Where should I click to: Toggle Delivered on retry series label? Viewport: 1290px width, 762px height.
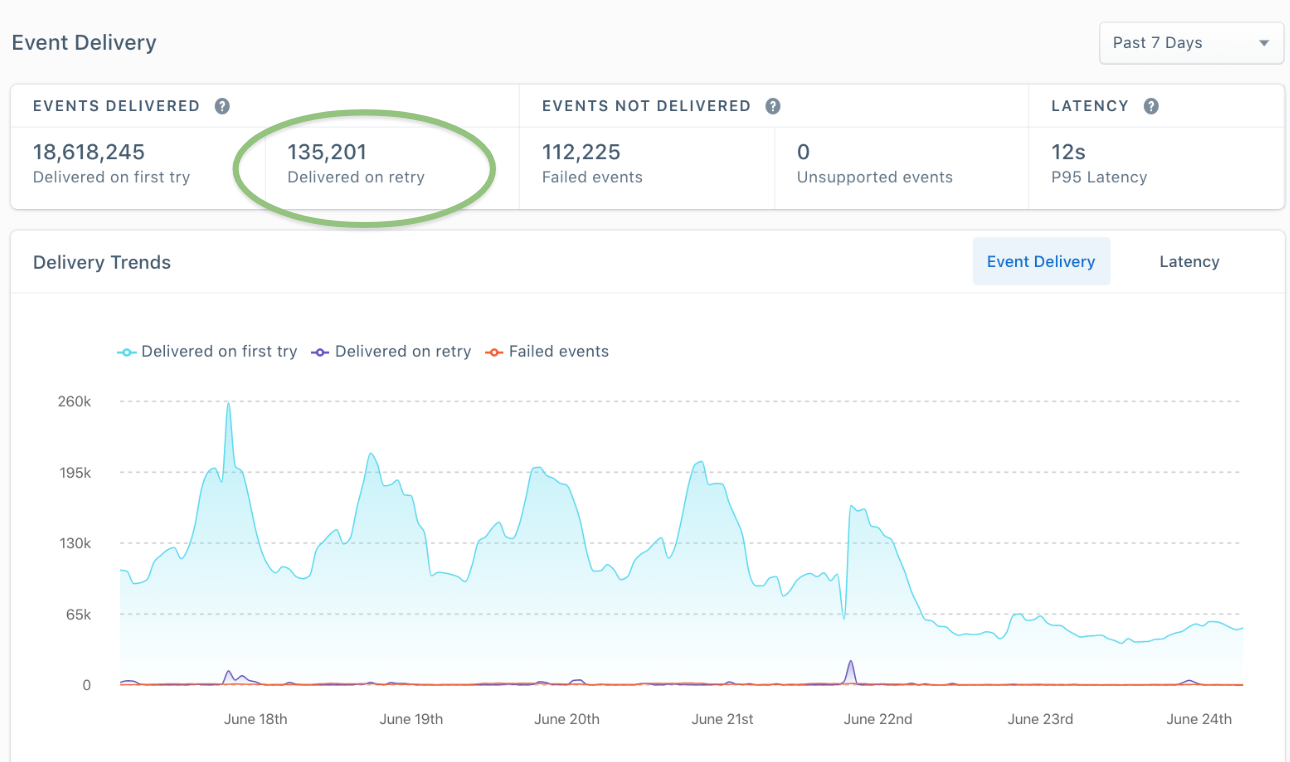(403, 352)
